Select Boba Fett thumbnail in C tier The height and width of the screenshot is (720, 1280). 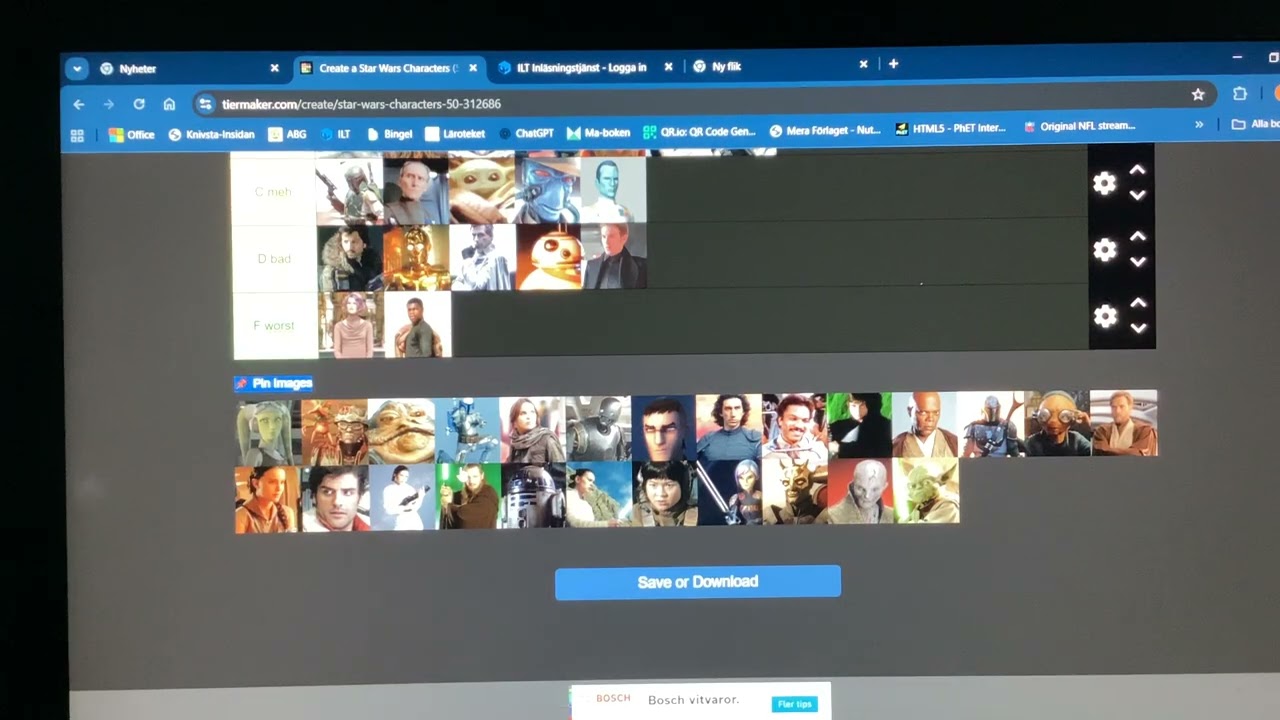pos(350,189)
